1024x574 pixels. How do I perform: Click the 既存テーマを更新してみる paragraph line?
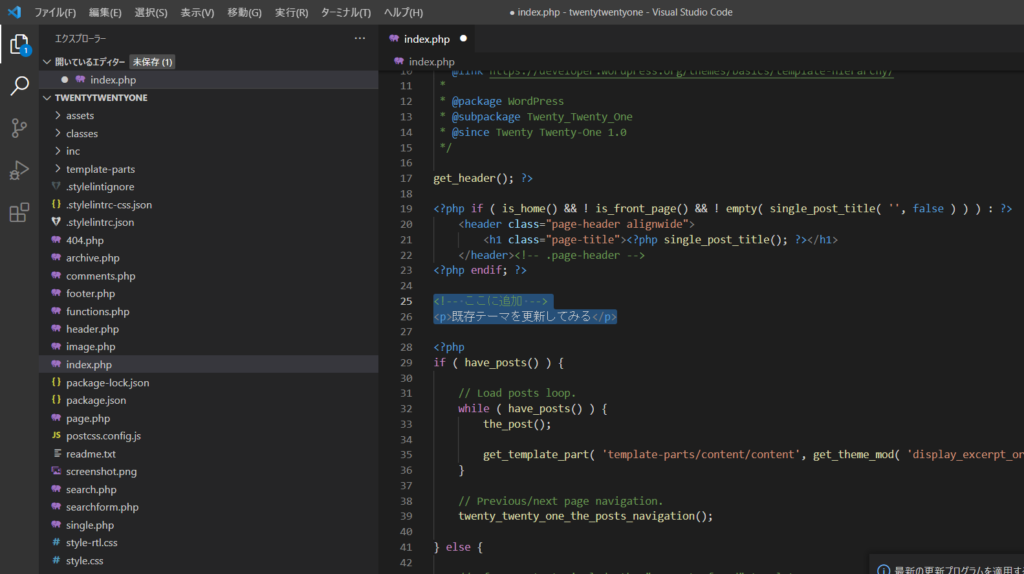pyautogui.click(x=525, y=317)
